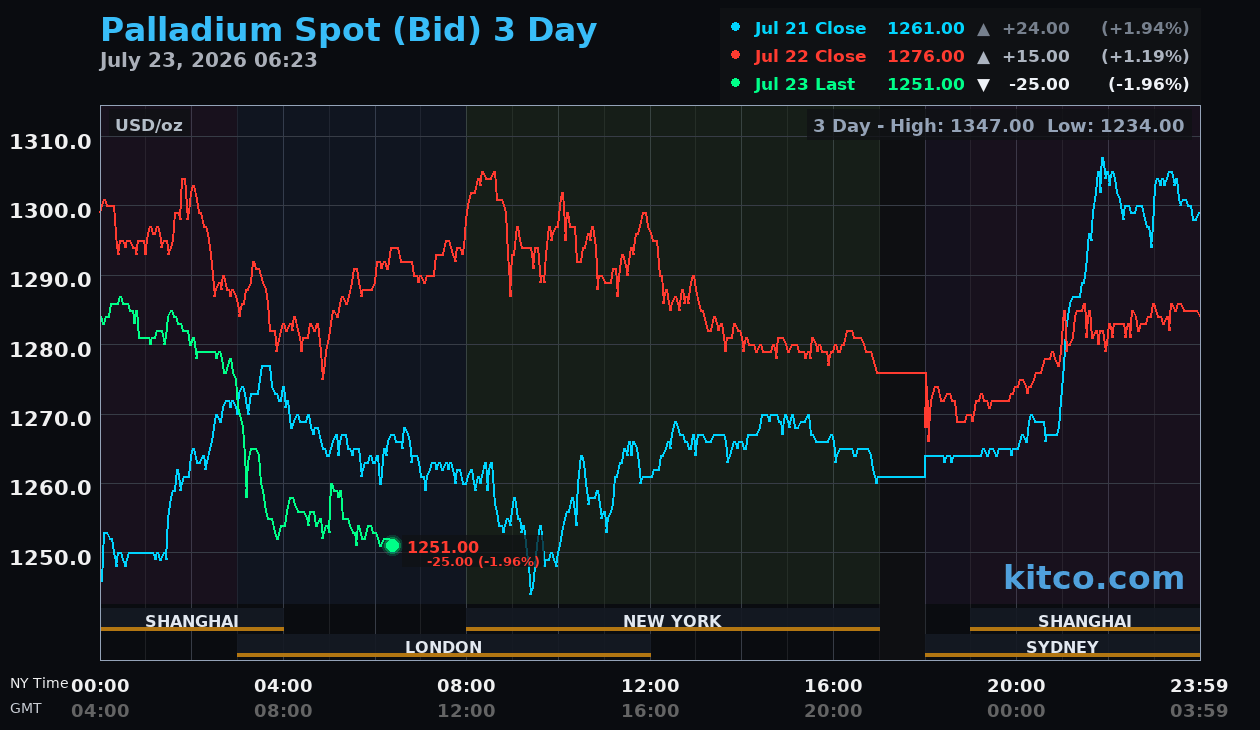Click the 12:00 NY time label
This screenshot has height=730, width=1260.
[x=650, y=686]
